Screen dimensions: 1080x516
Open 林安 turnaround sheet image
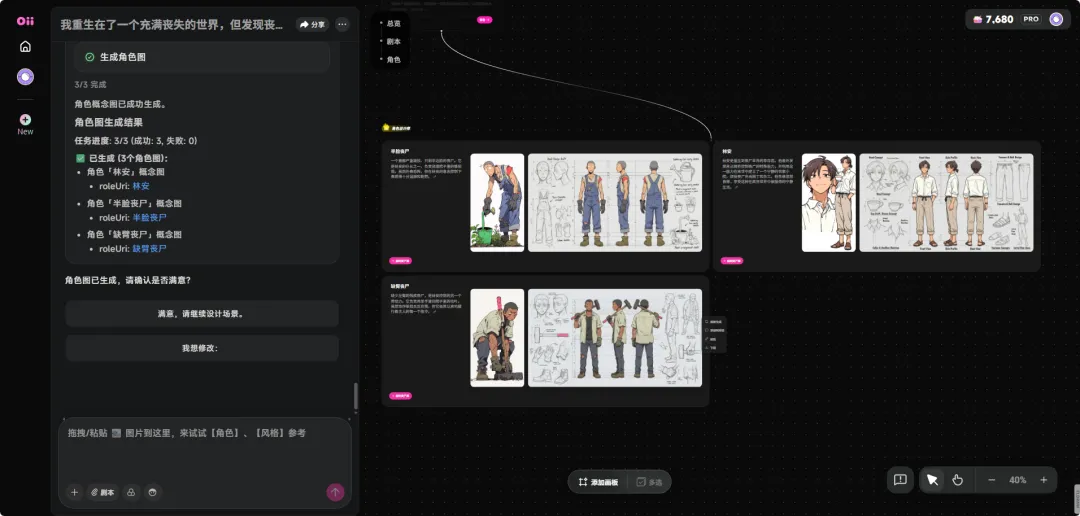click(x=946, y=203)
